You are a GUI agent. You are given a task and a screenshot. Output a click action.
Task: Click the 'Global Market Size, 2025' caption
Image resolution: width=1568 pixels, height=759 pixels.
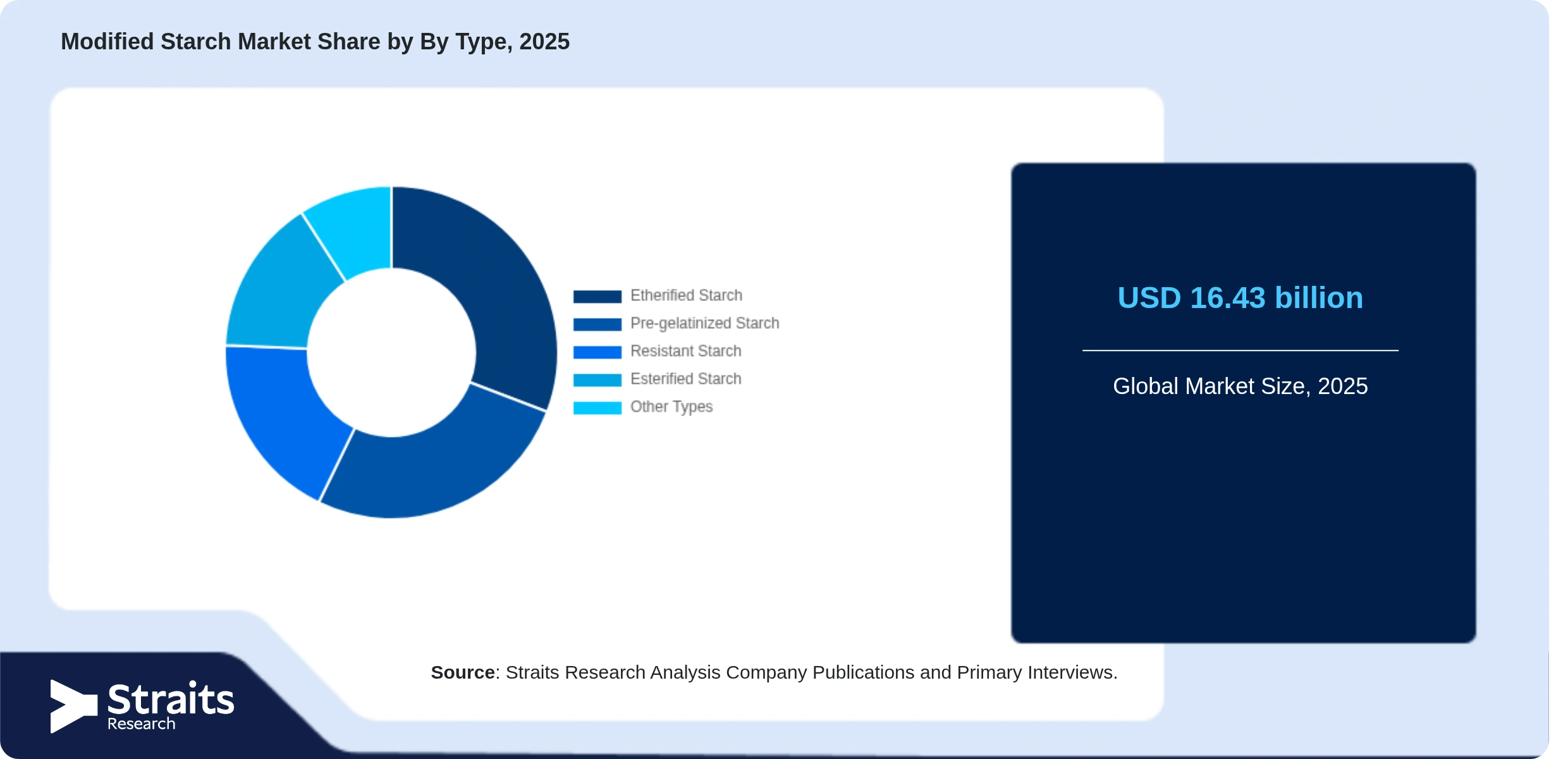[x=1240, y=386]
